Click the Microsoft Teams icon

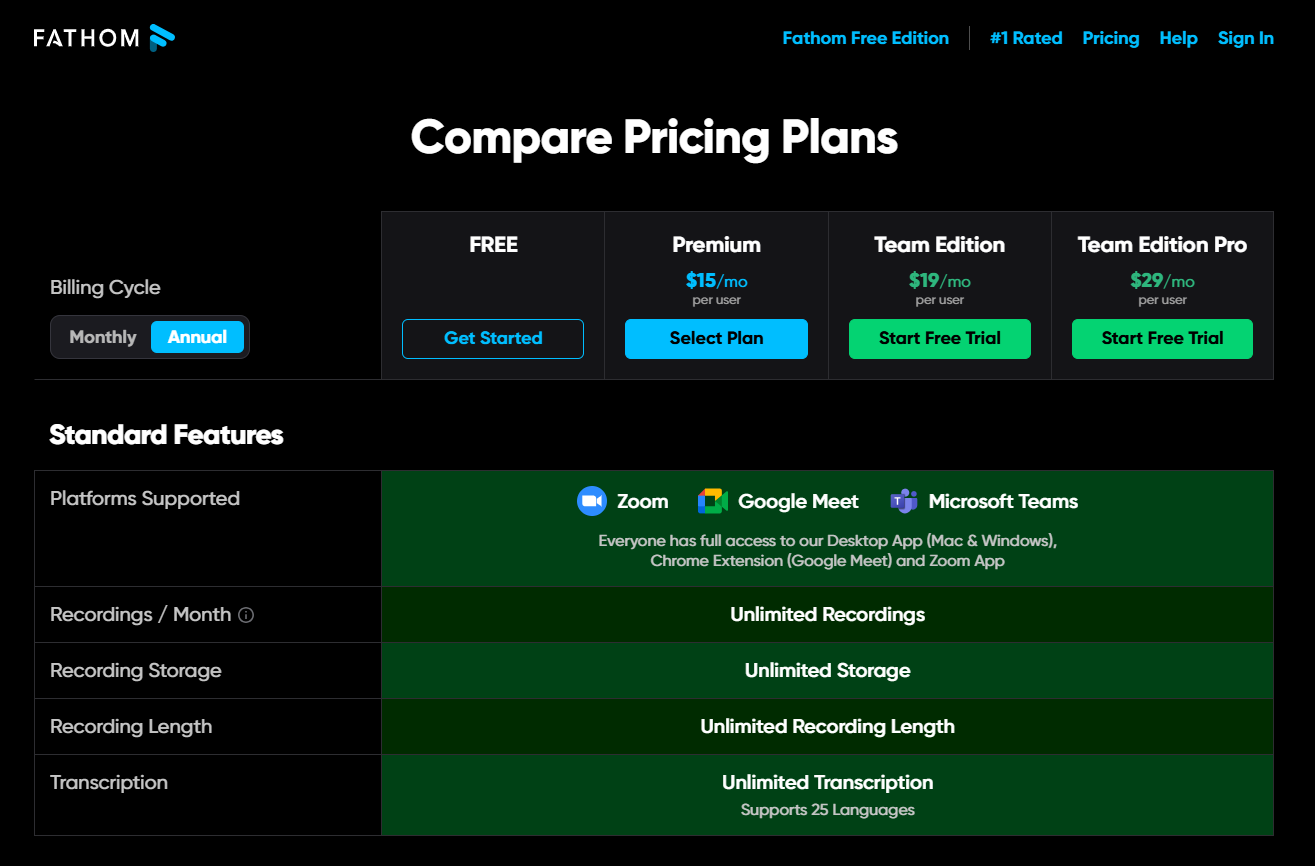[x=904, y=501]
